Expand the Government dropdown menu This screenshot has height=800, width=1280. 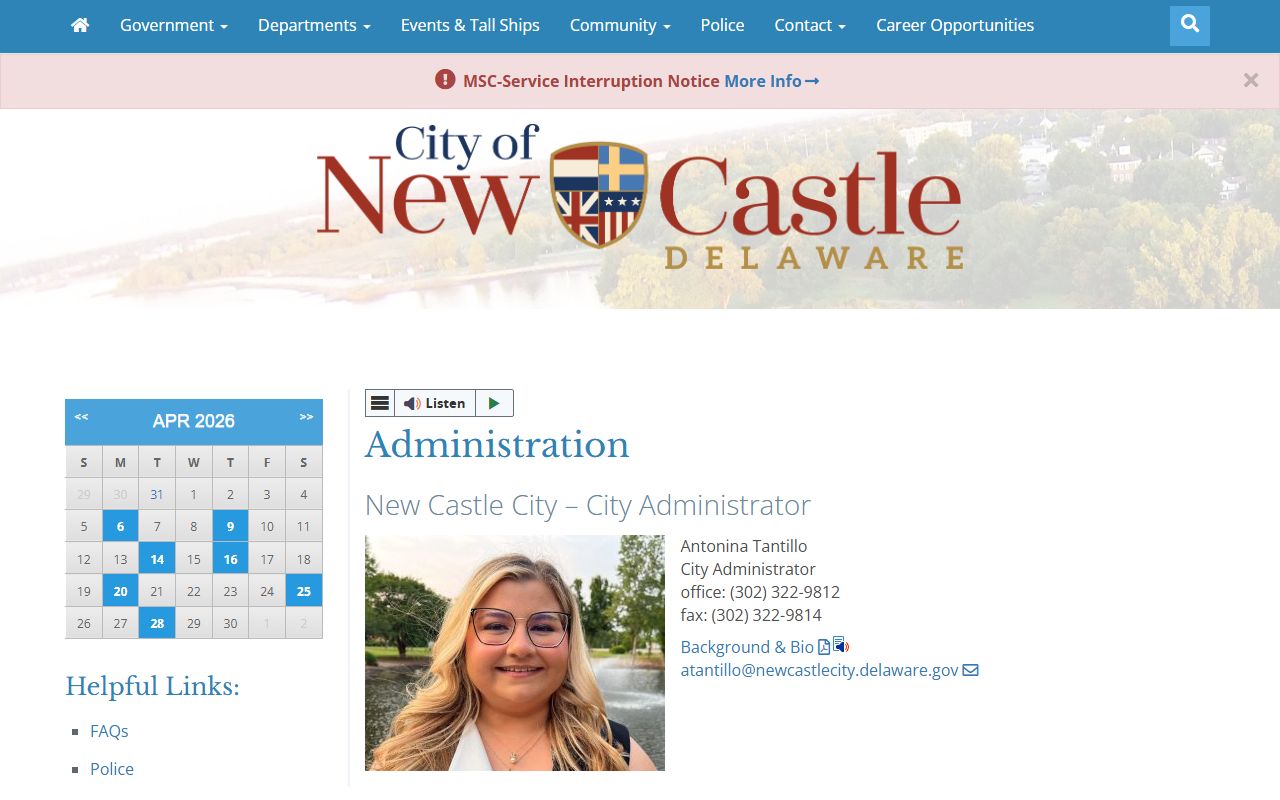(174, 25)
